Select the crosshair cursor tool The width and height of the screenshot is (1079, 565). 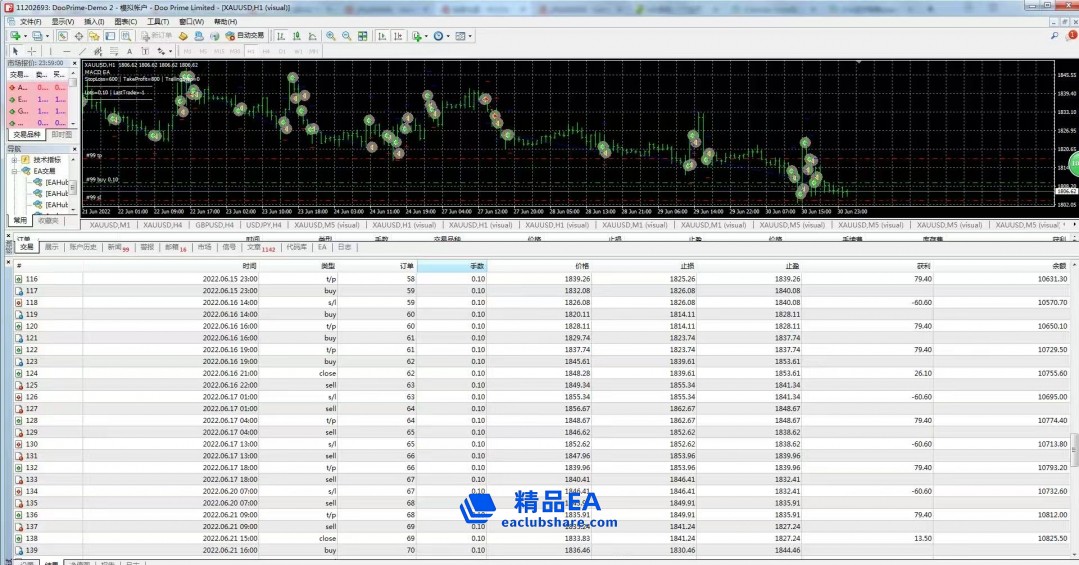(31, 50)
